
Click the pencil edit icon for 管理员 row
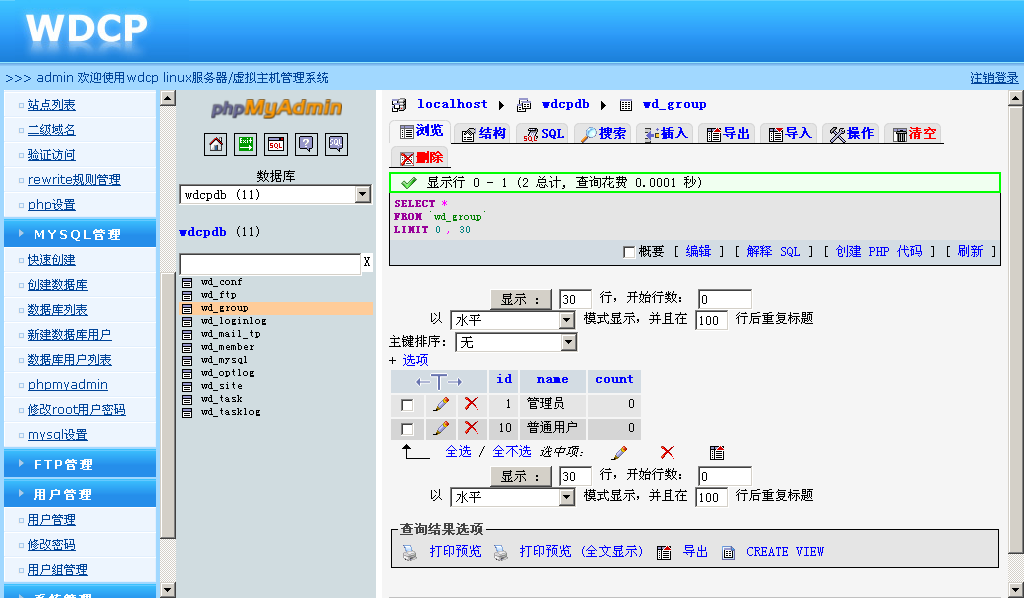click(x=440, y=404)
